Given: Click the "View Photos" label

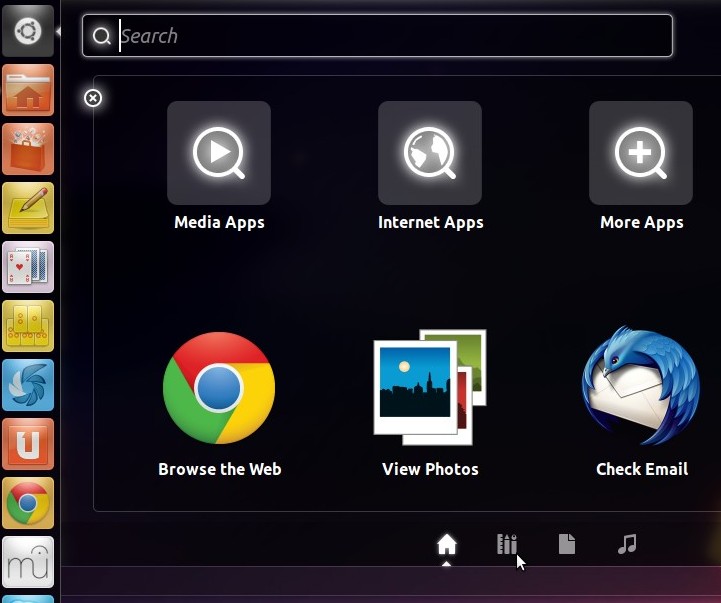Looking at the screenshot, I should click(x=430, y=469).
